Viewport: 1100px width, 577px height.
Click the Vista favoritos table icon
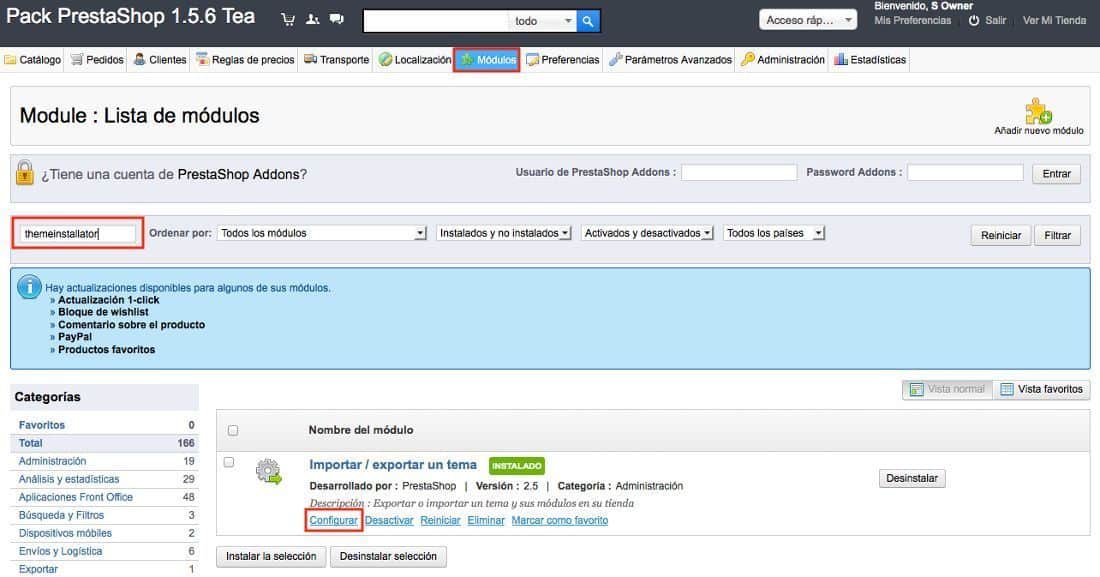point(1007,389)
